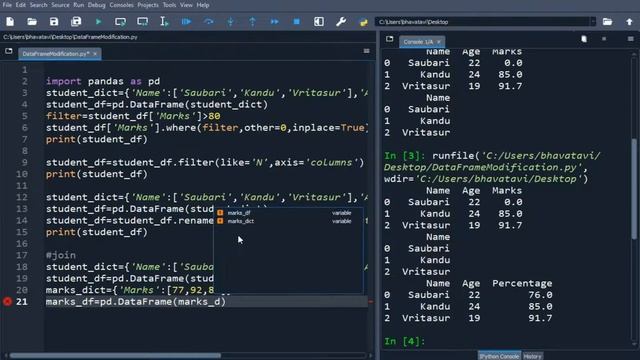Go to parent directory arrow
Image resolution: width=640 pixels, height=360 pixels.
pos(629,22)
